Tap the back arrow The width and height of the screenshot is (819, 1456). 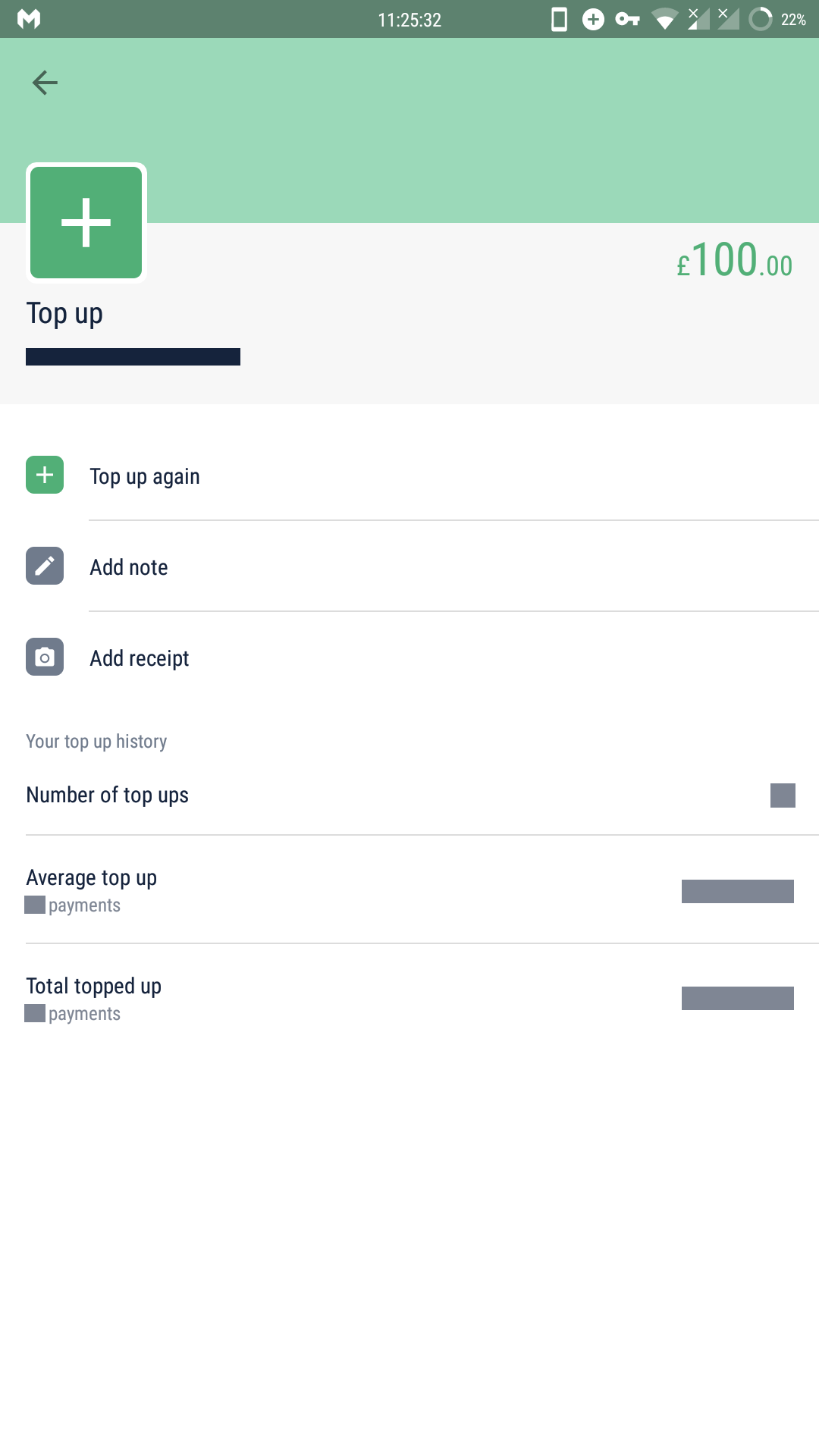click(45, 83)
